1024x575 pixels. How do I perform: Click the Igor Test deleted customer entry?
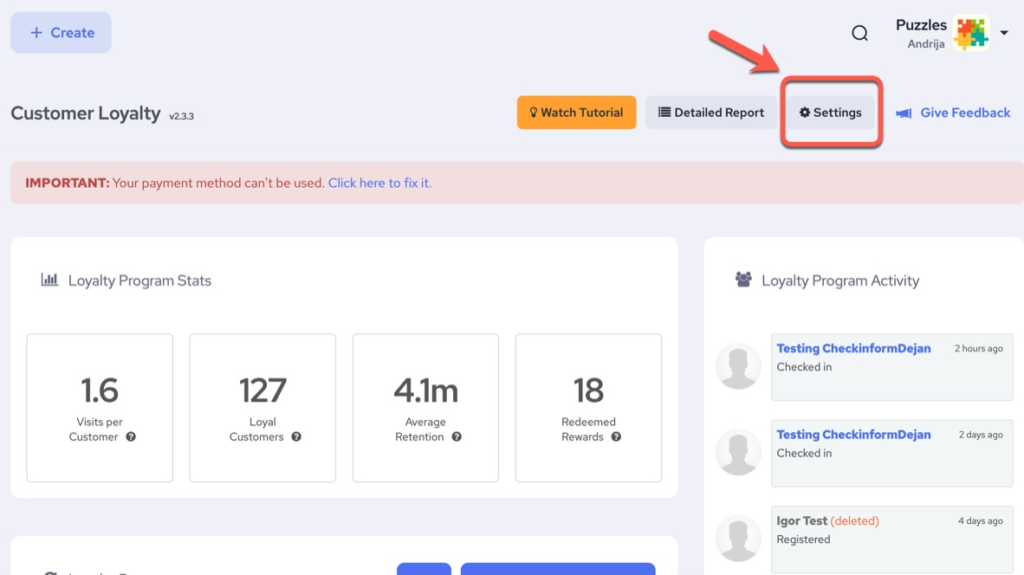click(800, 521)
